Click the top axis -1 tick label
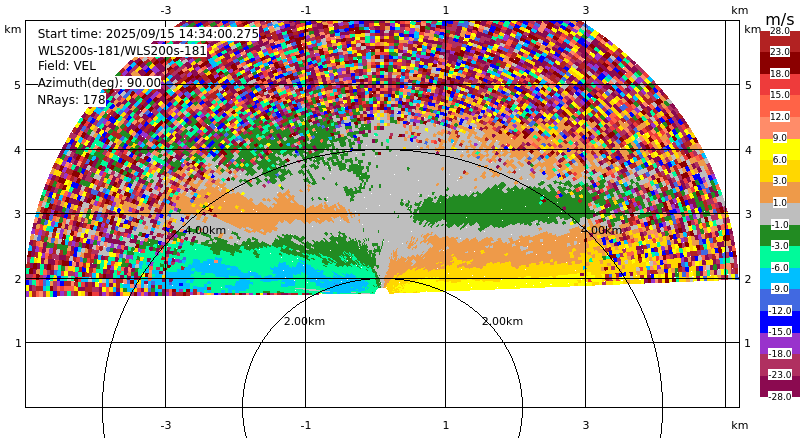The width and height of the screenshot is (800, 438). [305, 10]
